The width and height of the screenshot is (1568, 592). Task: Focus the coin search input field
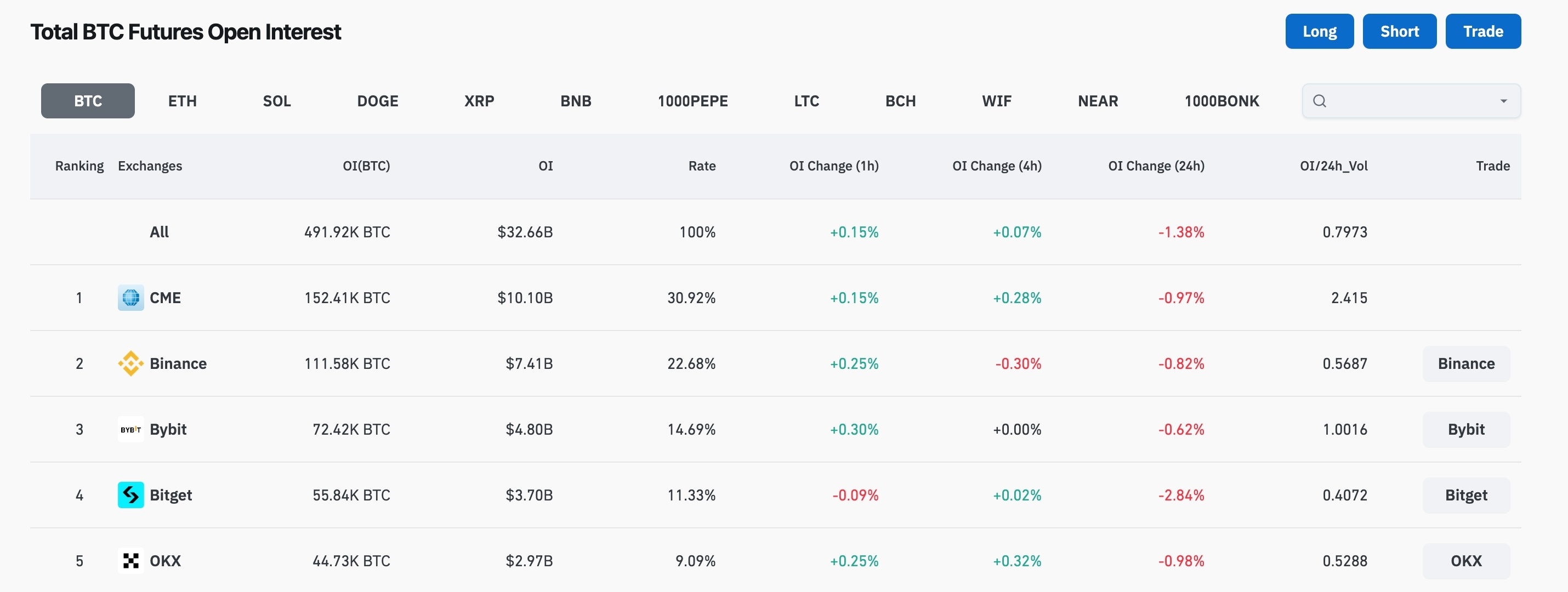pos(1406,101)
